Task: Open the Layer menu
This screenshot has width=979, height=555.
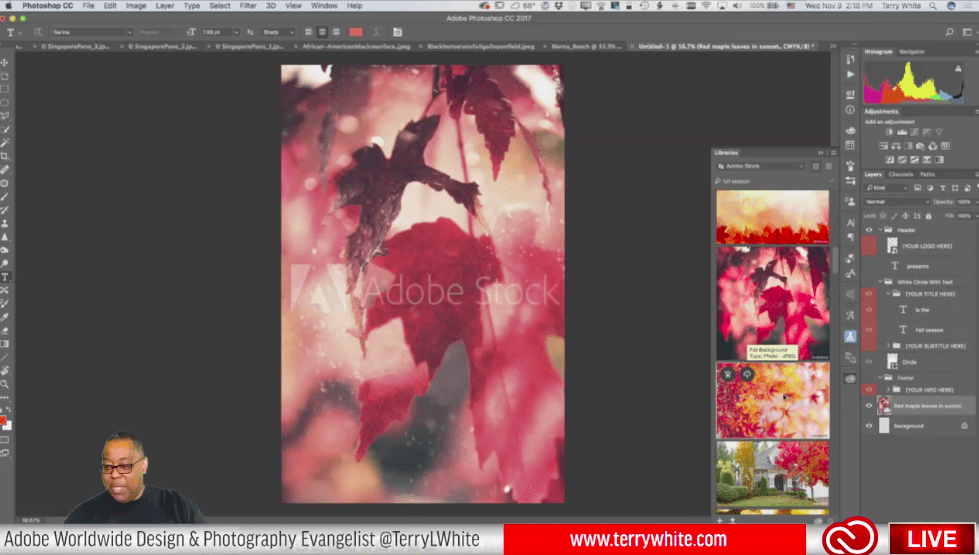Action: (x=165, y=6)
